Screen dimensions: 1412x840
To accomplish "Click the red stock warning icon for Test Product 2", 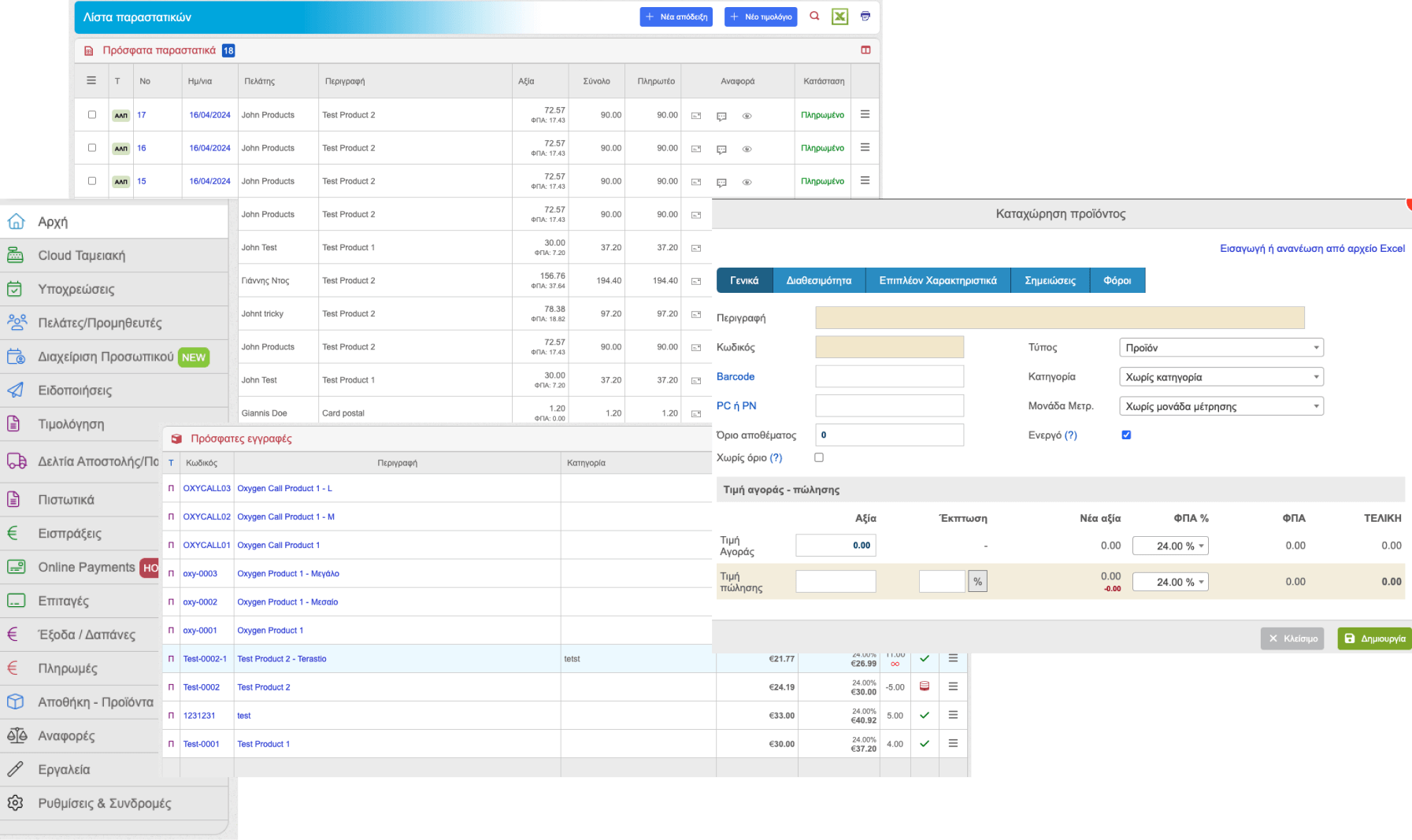I will 925,686.
